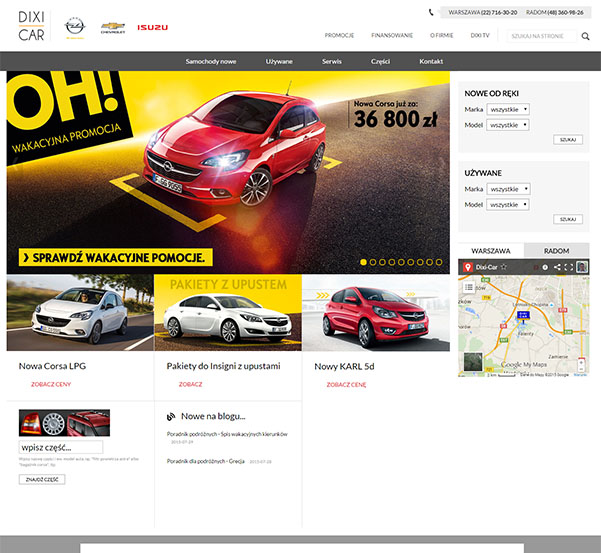Select the fourth slider dot

[392, 262]
